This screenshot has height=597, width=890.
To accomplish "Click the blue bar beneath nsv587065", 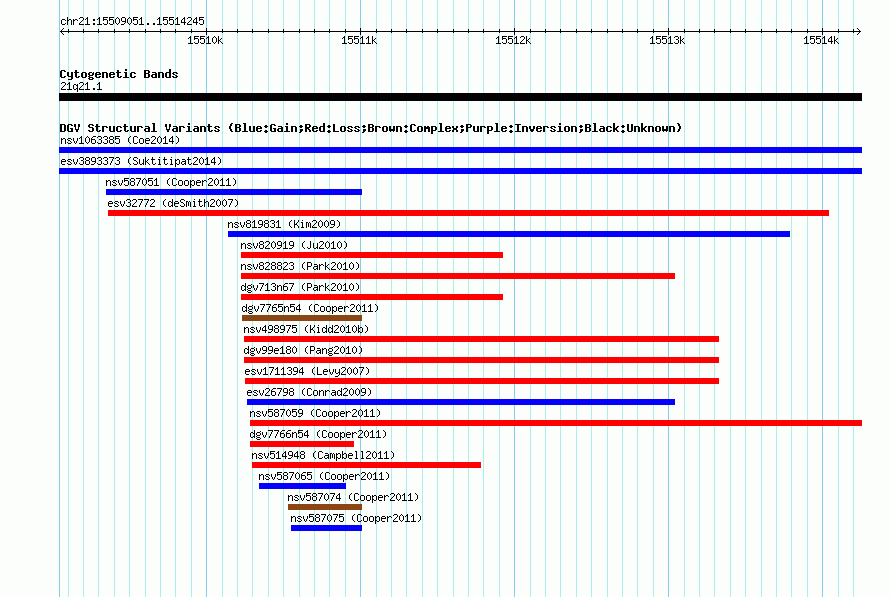I will [x=303, y=486].
